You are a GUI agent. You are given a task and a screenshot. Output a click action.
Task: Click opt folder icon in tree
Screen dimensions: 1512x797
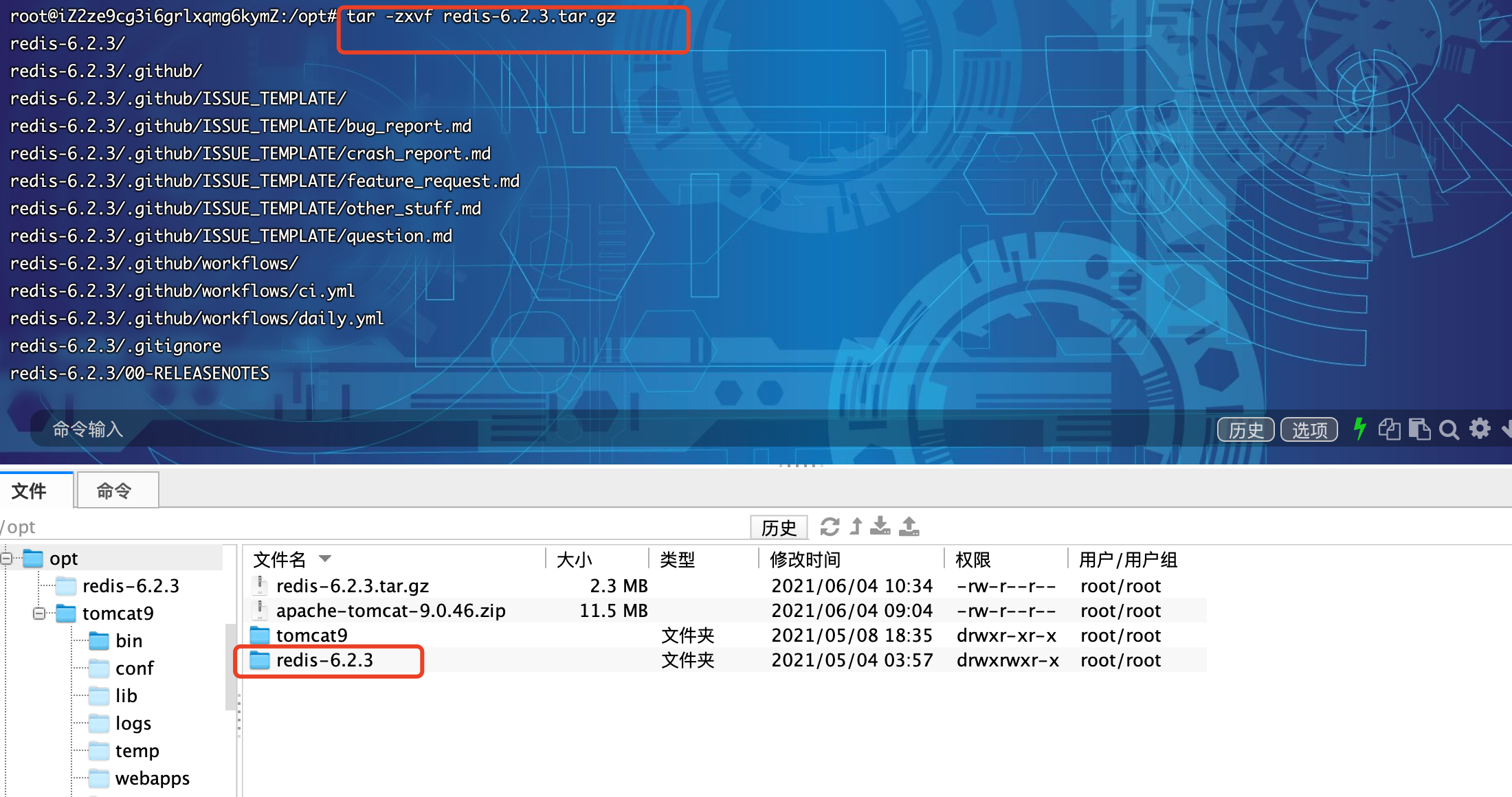33,558
